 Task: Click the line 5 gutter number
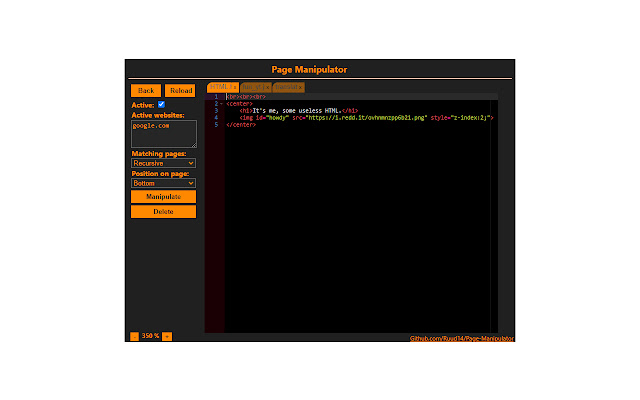coord(216,124)
